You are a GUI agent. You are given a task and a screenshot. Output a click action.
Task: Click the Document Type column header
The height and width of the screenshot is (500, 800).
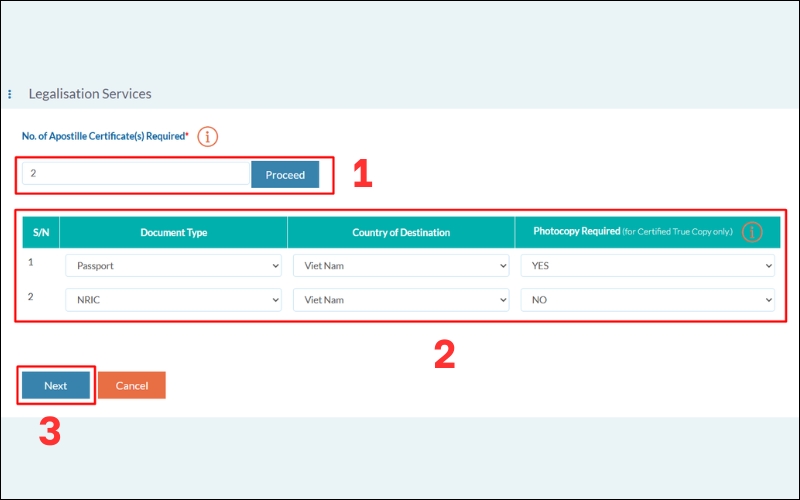coord(174,233)
